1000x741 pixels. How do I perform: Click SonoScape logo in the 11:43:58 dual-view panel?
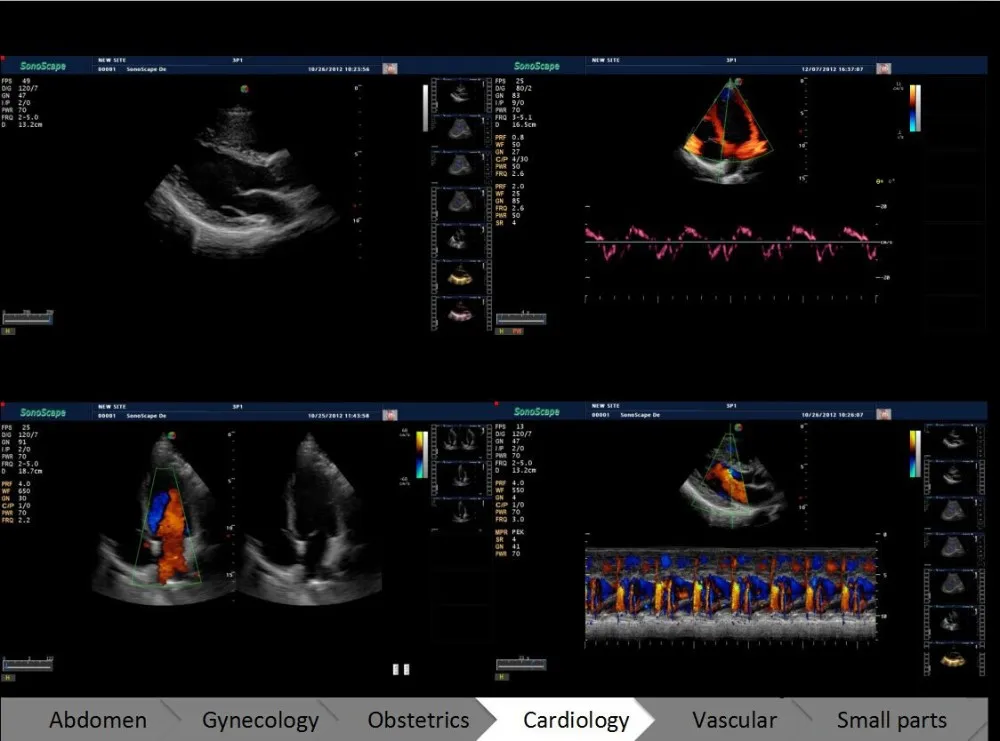coord(43,412)
